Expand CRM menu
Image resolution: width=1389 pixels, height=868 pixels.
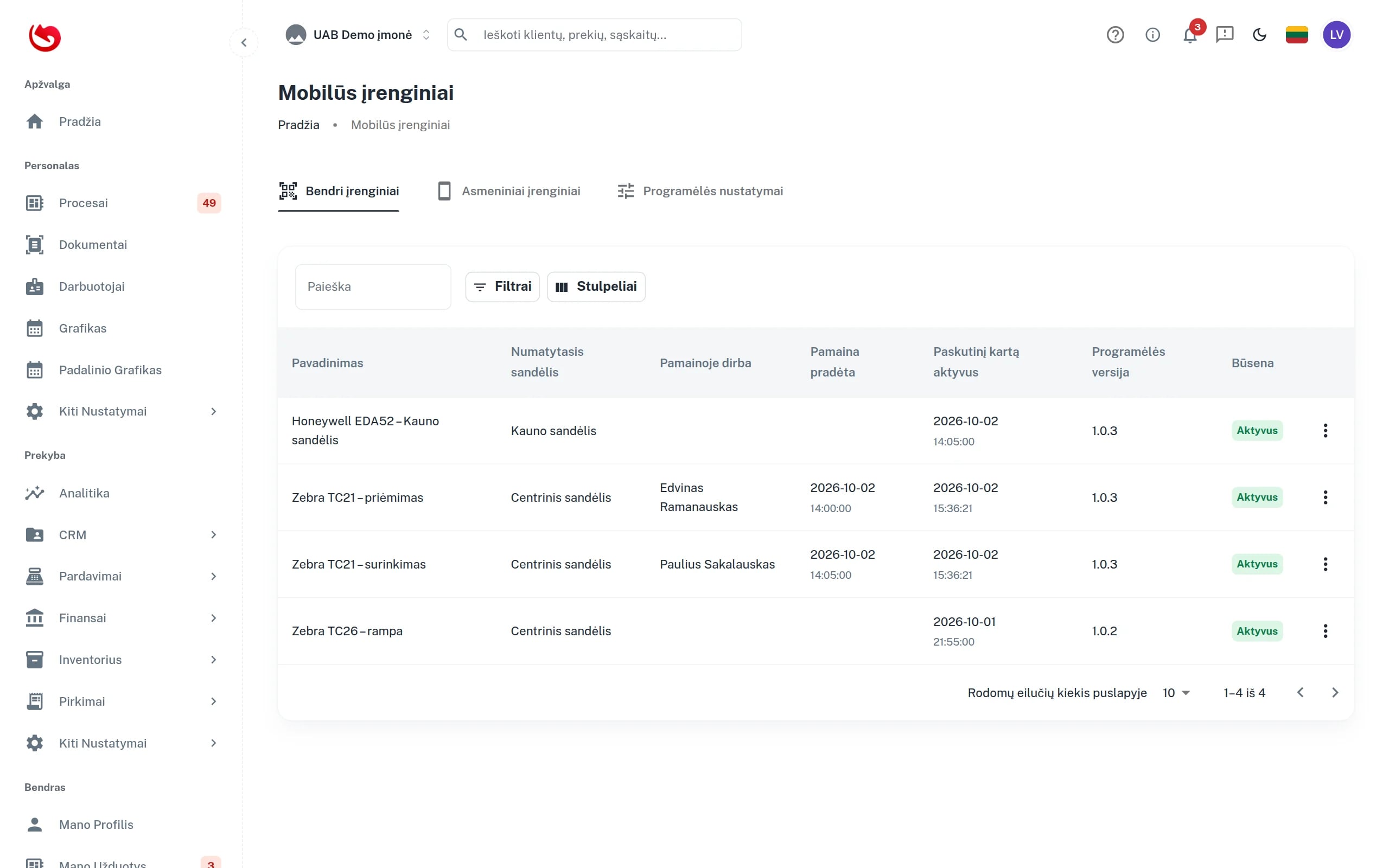[x=122, y=535]
